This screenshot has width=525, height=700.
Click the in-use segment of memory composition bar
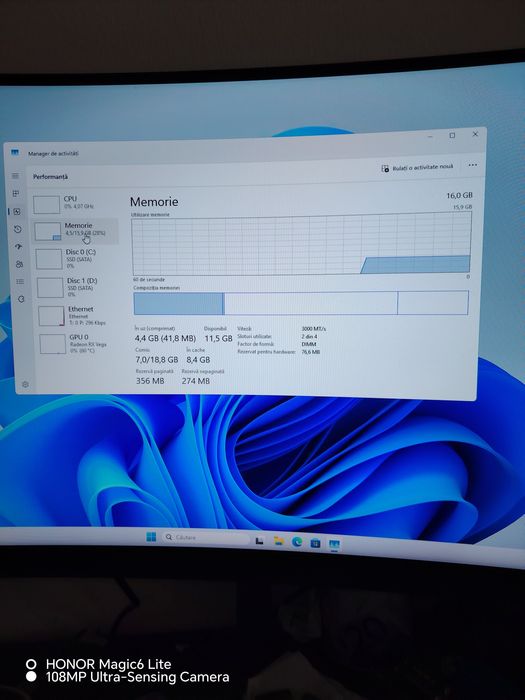pyautogui.click(x=179, y=304)
